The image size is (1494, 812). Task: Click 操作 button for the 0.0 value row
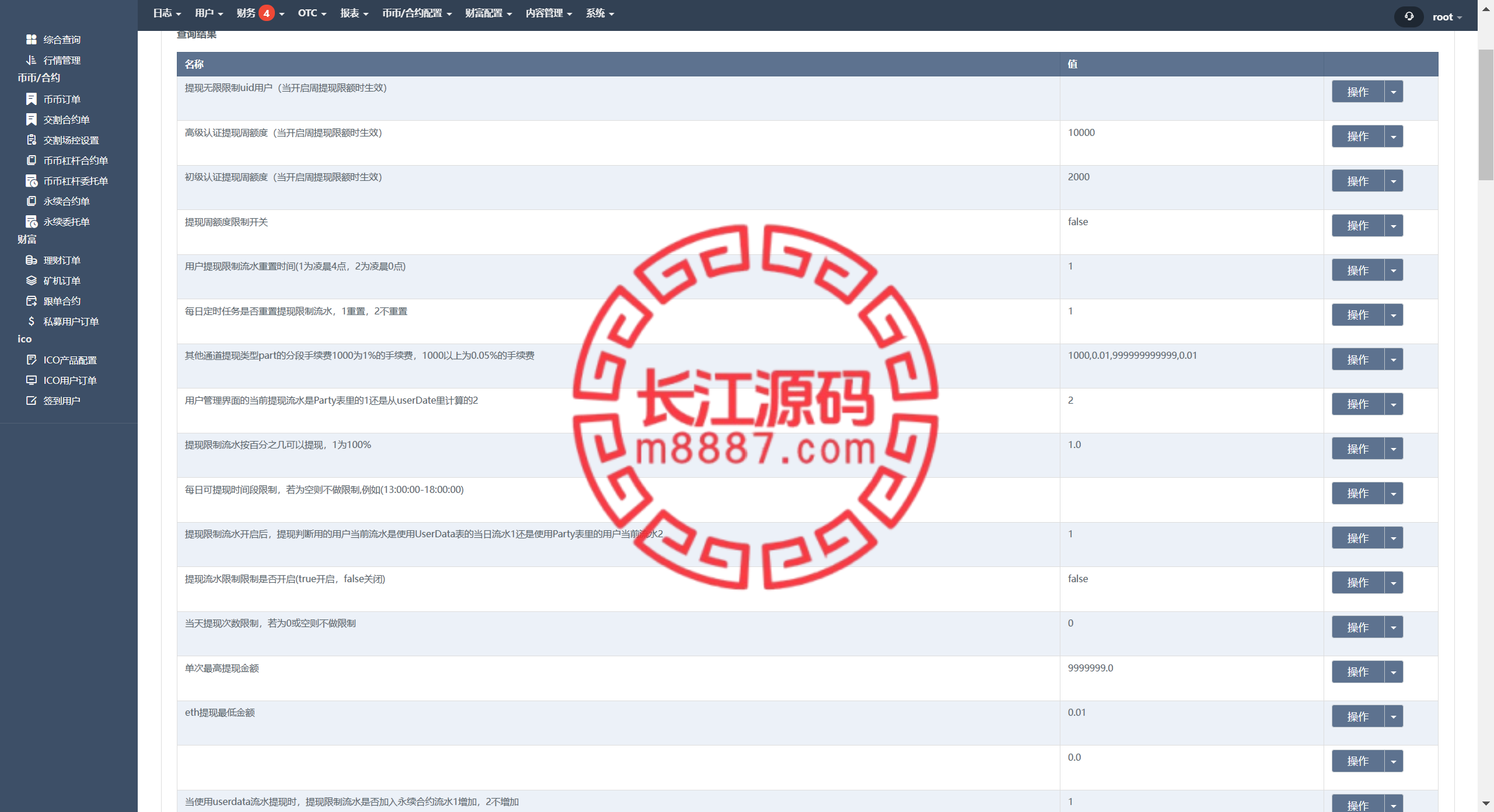pyautogui.click(x=1358, y=761)
